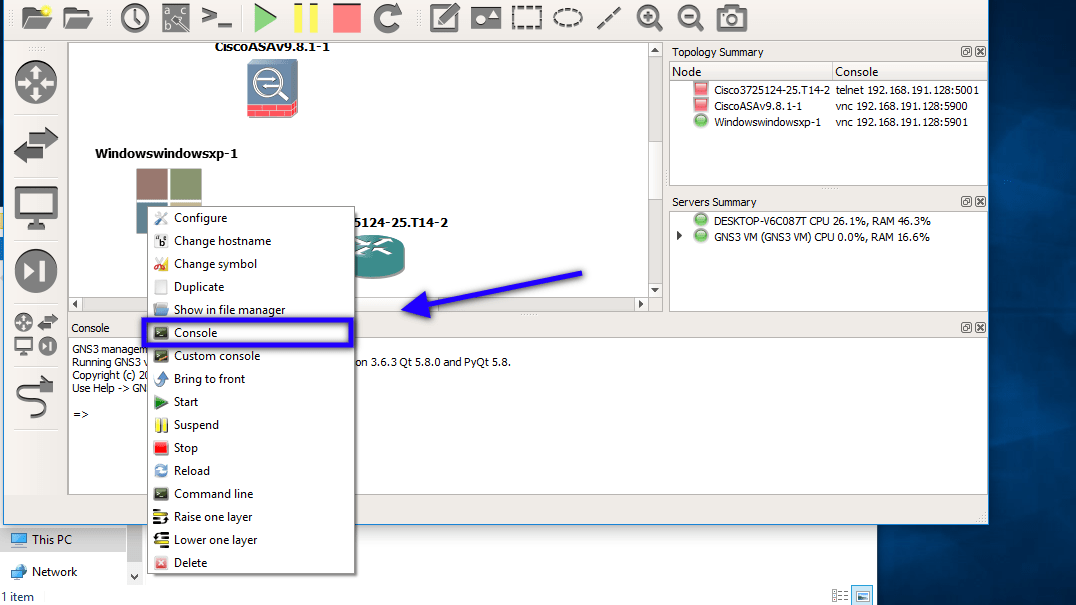The image size is (1076, 605).
Task: Close the Servers Summary panel
Action: point(981,202)
